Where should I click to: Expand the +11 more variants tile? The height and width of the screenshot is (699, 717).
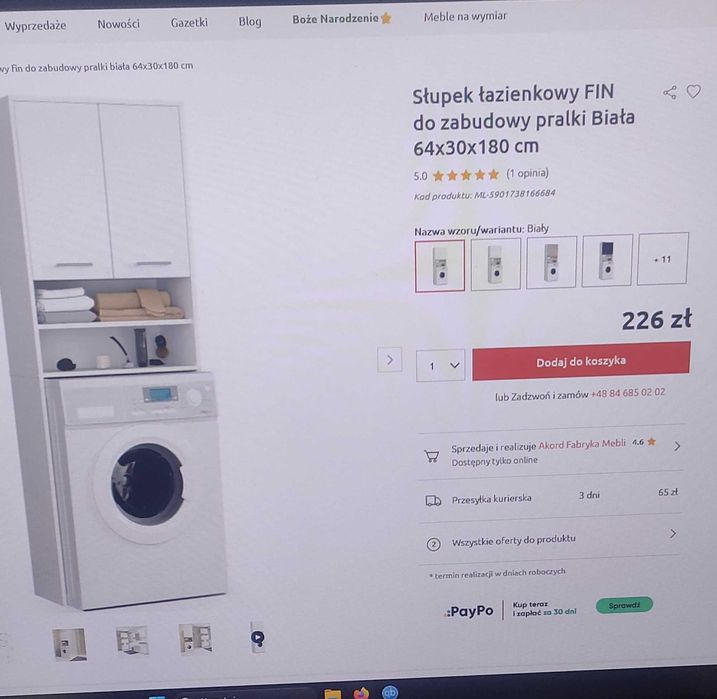(663, 259)
